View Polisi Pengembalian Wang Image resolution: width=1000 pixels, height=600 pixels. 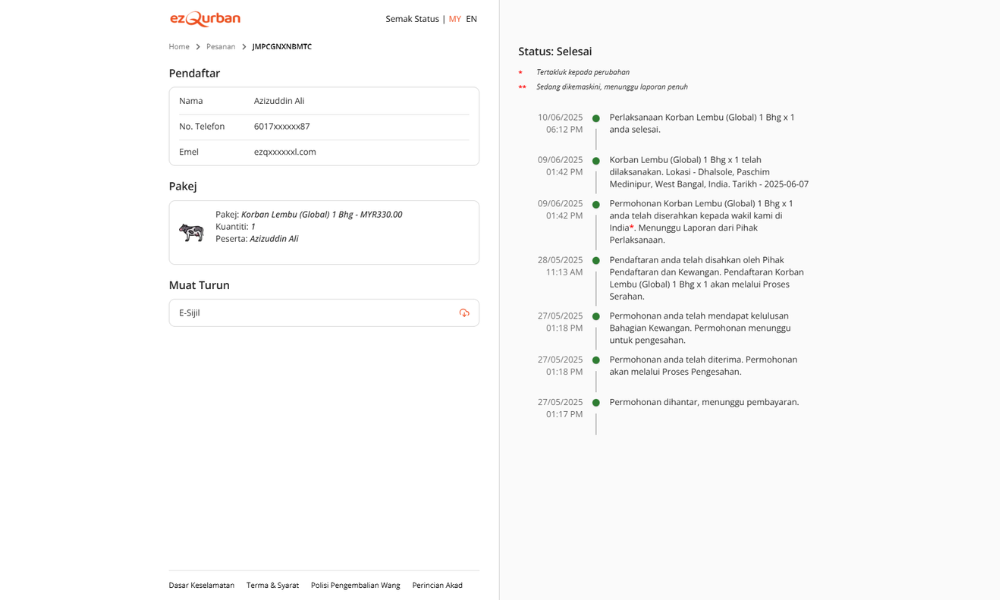click(x=355, y=585)
